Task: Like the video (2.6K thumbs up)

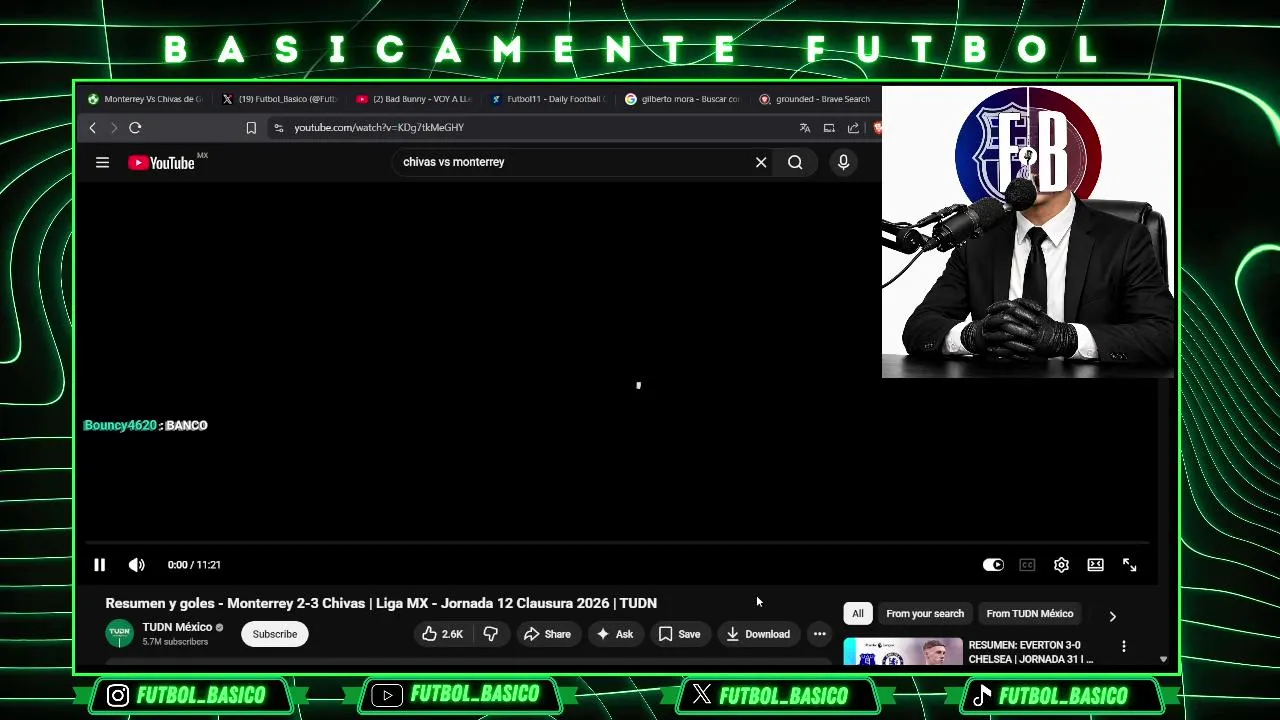Action: click(443, 634)
